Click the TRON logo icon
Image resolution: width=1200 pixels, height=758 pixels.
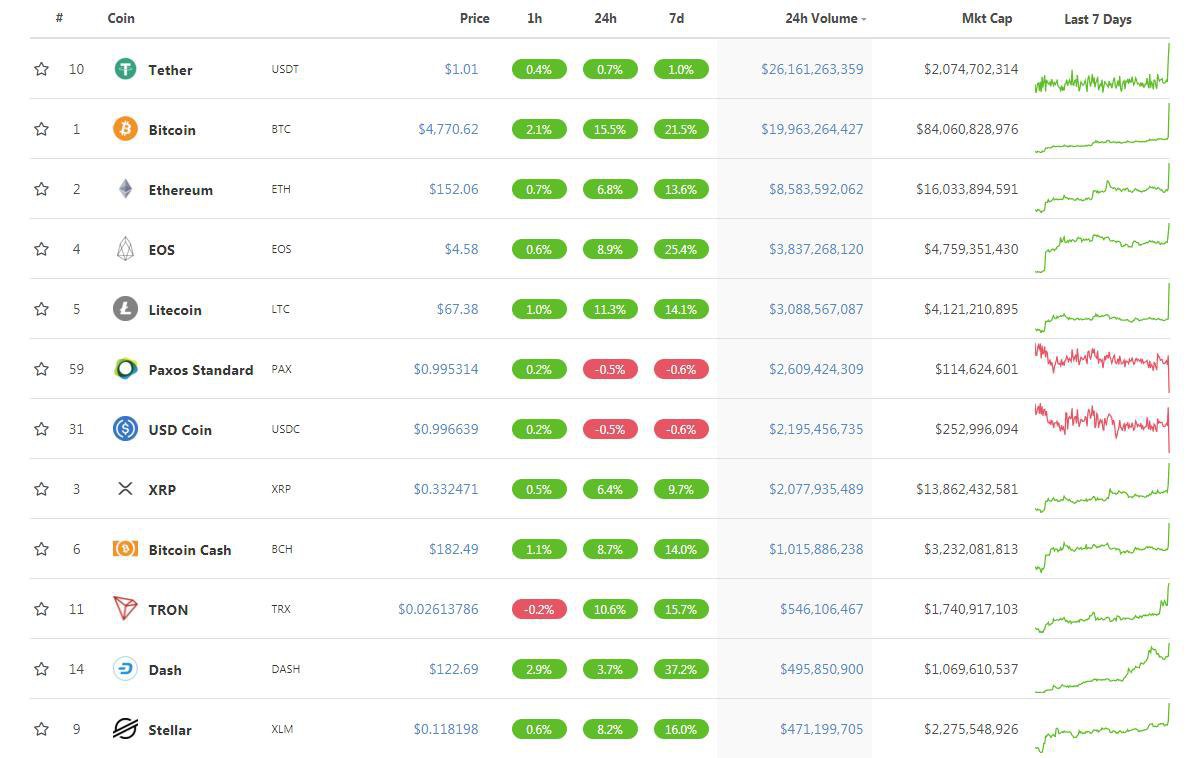pyautogui.click(x=125, y=609)
